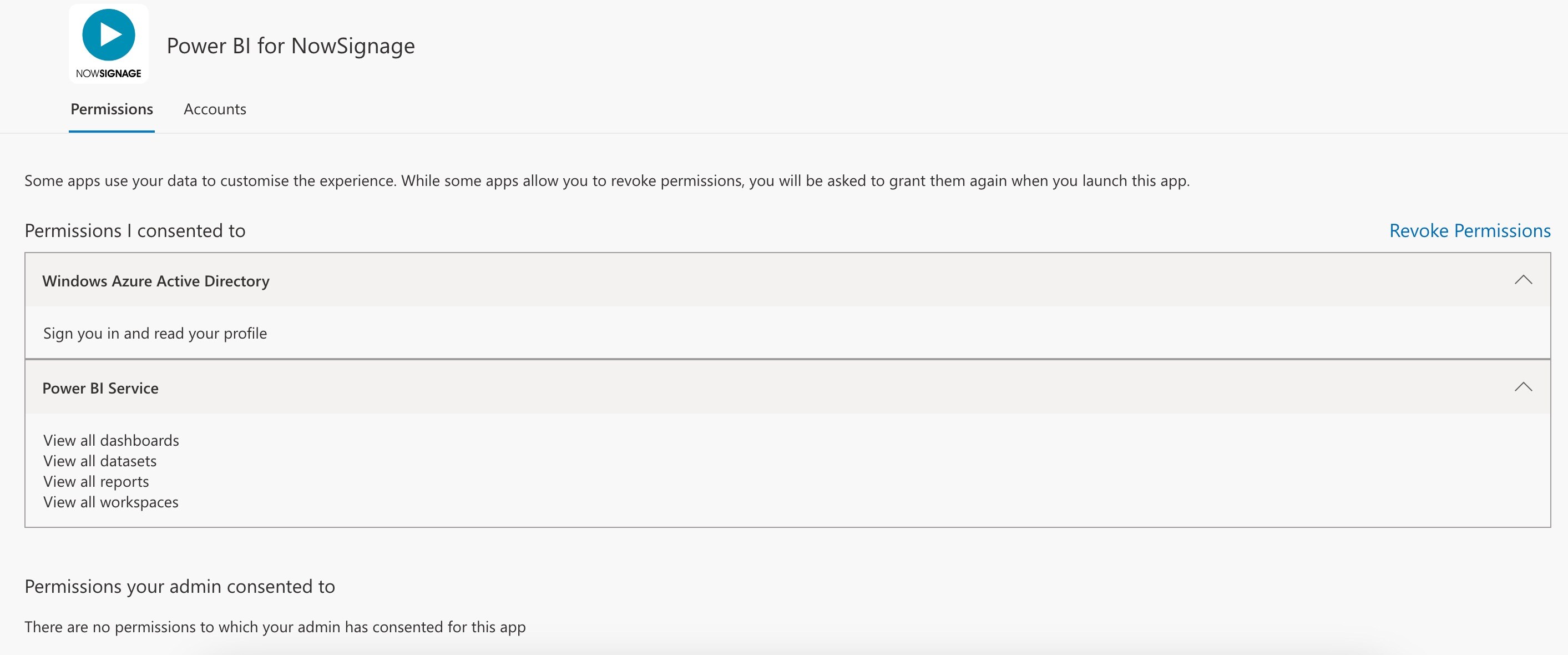The height and width of the screenshot is (655, 1568).
Task: Click the blue play button in logo
Action: point(109,34)
